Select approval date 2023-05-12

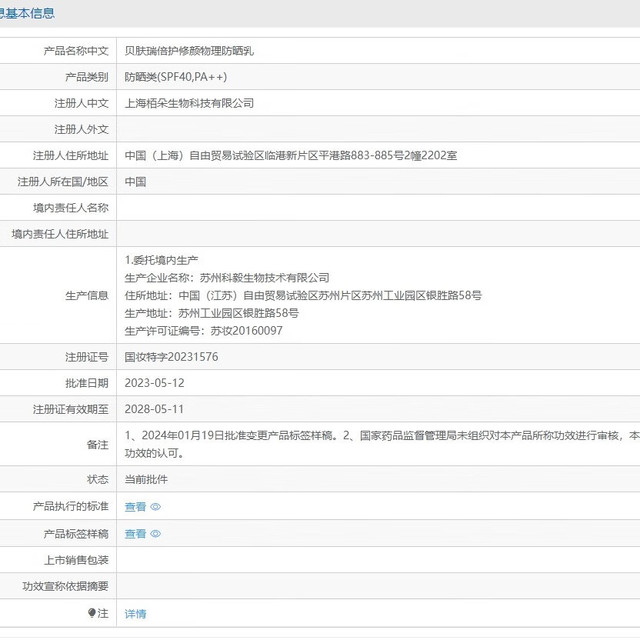[154, 383]
